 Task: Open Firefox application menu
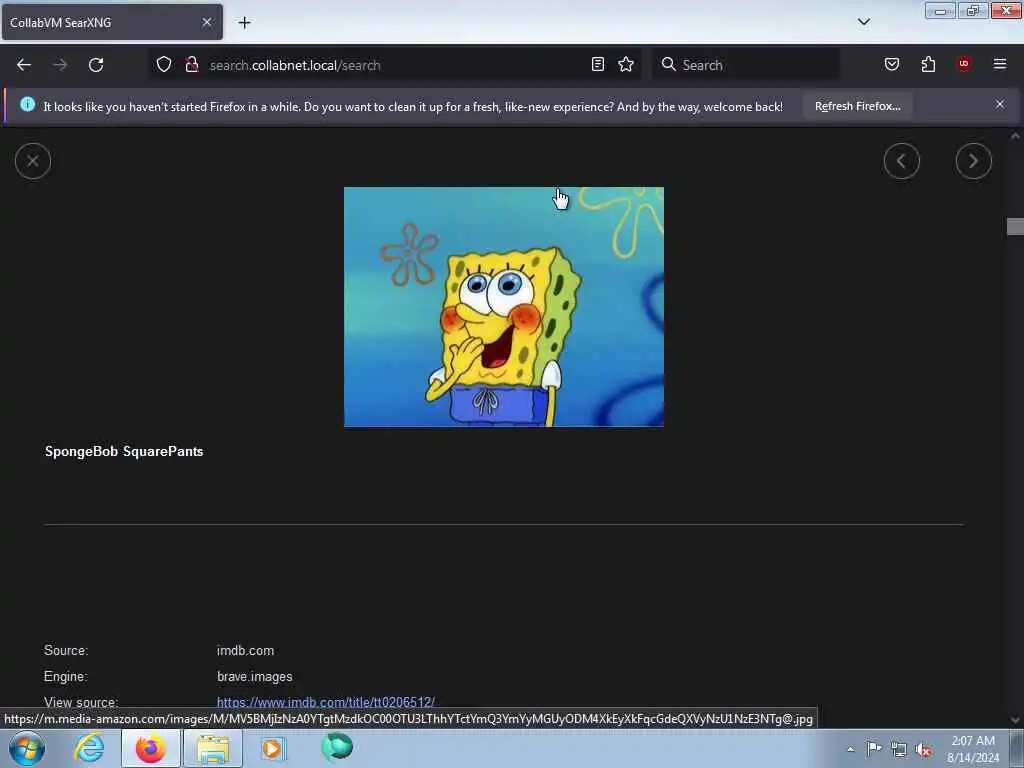(1000, 64)
